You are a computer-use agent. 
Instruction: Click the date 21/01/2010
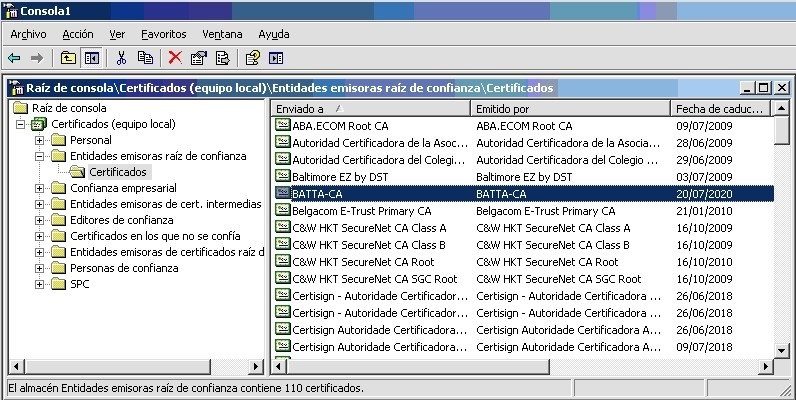click(x=704, y=211)
